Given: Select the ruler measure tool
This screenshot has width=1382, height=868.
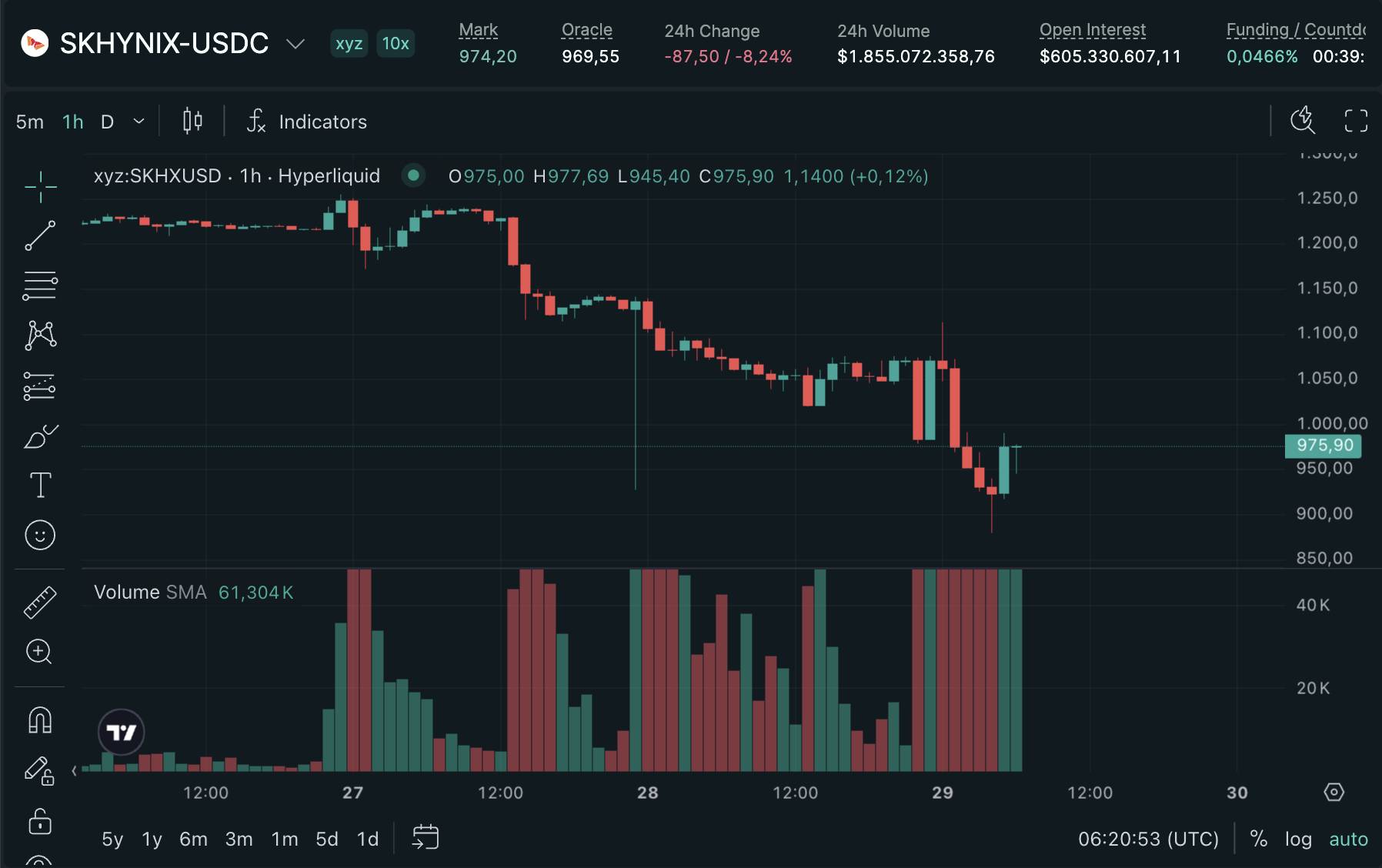Looking at the screenshot, I should coord(40,603).
